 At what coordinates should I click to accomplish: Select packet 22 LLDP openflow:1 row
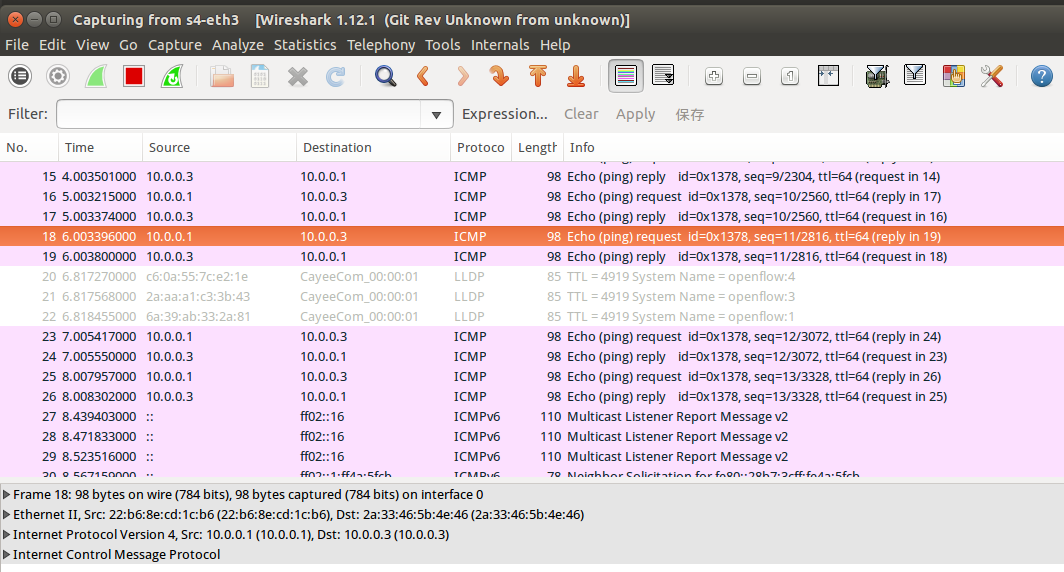click(x=532, y=317)
